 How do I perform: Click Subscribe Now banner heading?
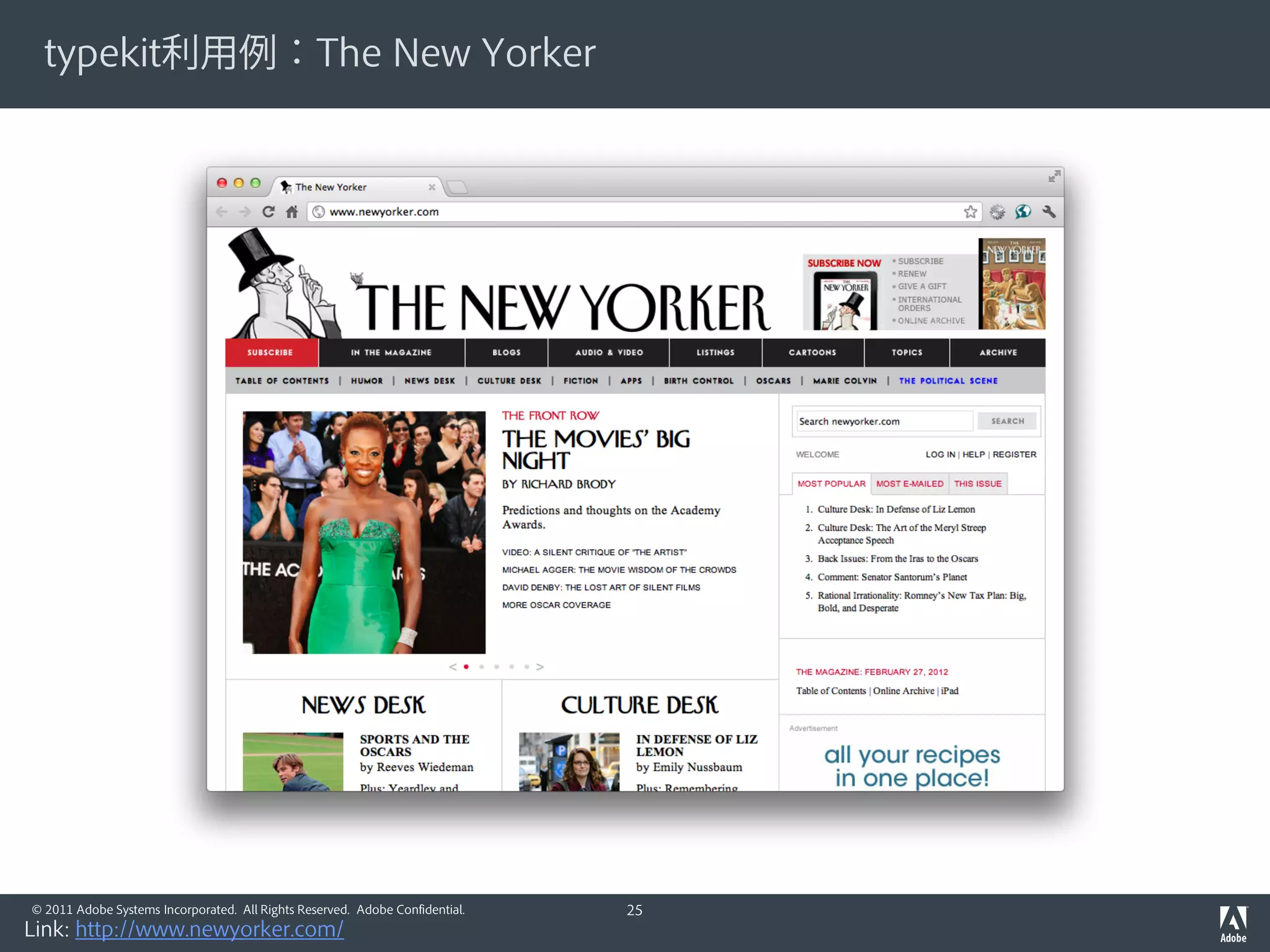(844, 263)
